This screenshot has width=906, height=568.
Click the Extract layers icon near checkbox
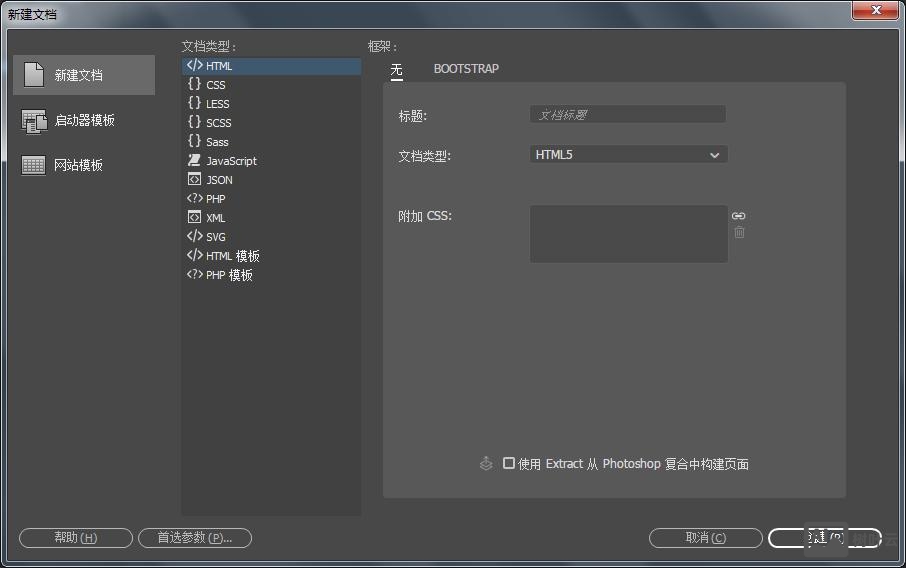coord(486,463)
